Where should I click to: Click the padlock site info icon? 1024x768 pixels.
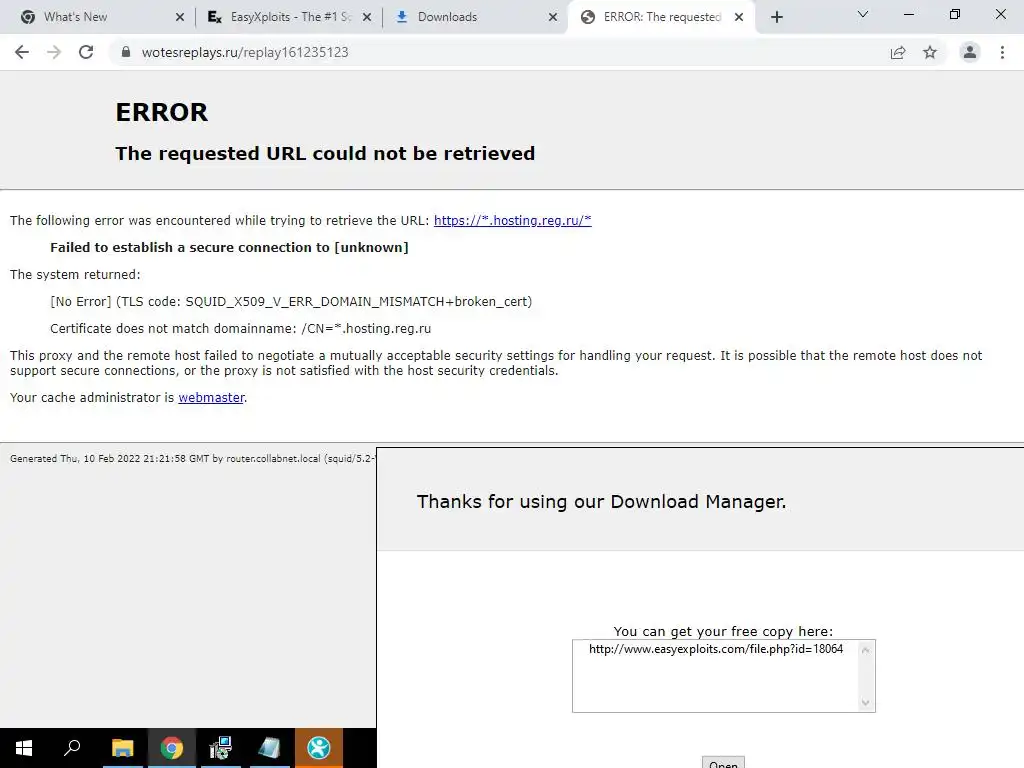(126, 52)
